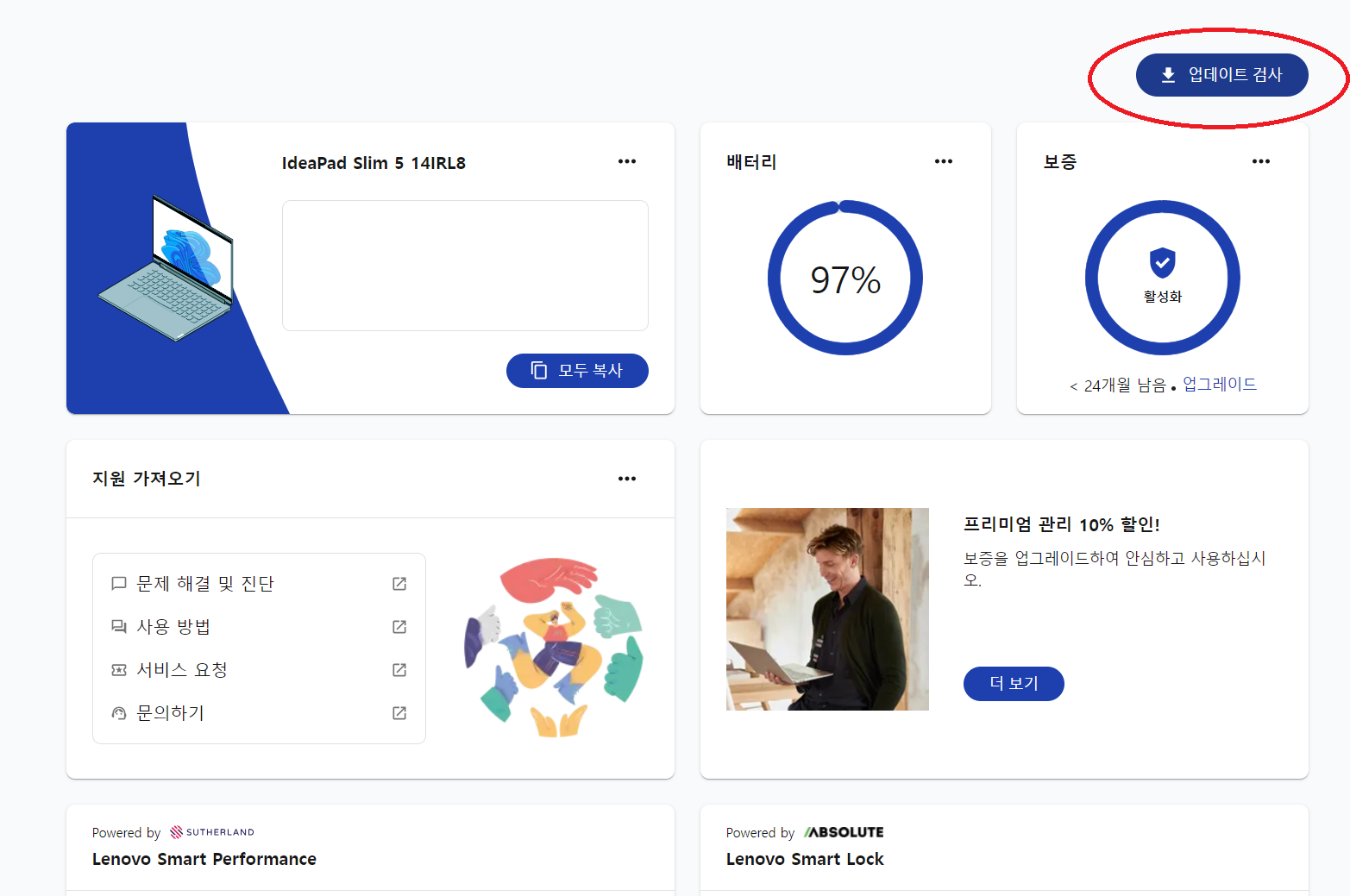Click the chat bubble icon for 문제 해결
The width and height of the screenshot is (1350, 896).
119,584
